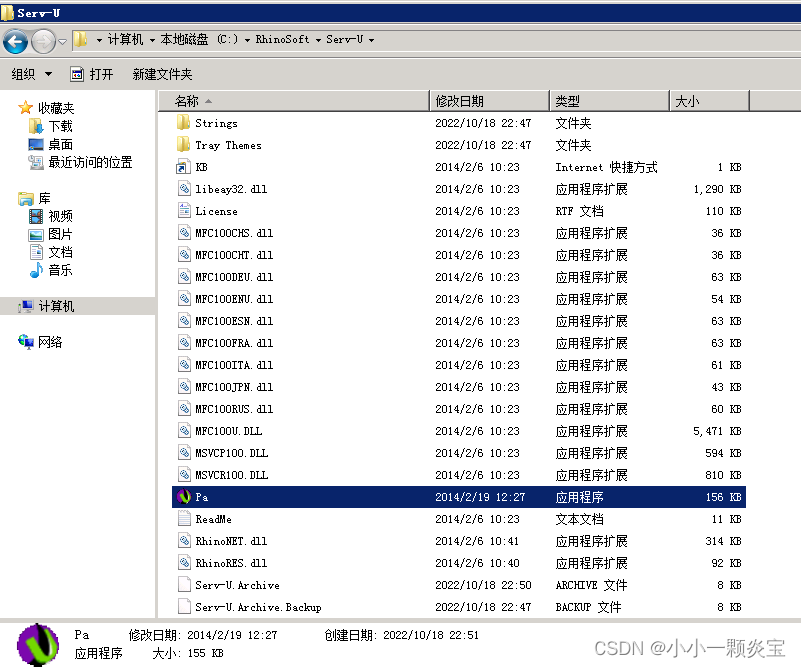Screen dimensions: 801x668
Task: Select MFC100ENU.dll file icon
Action: [x=184, y=299]
